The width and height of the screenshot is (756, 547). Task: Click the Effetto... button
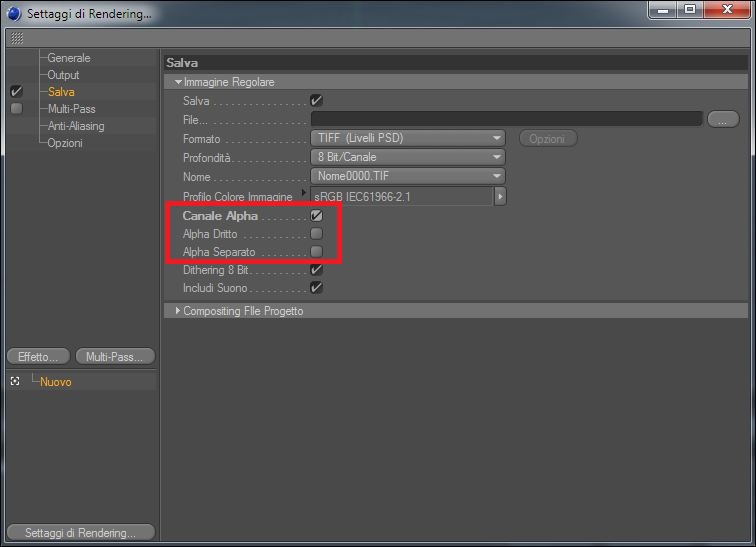pyautogui.click(x=39, y=357)
